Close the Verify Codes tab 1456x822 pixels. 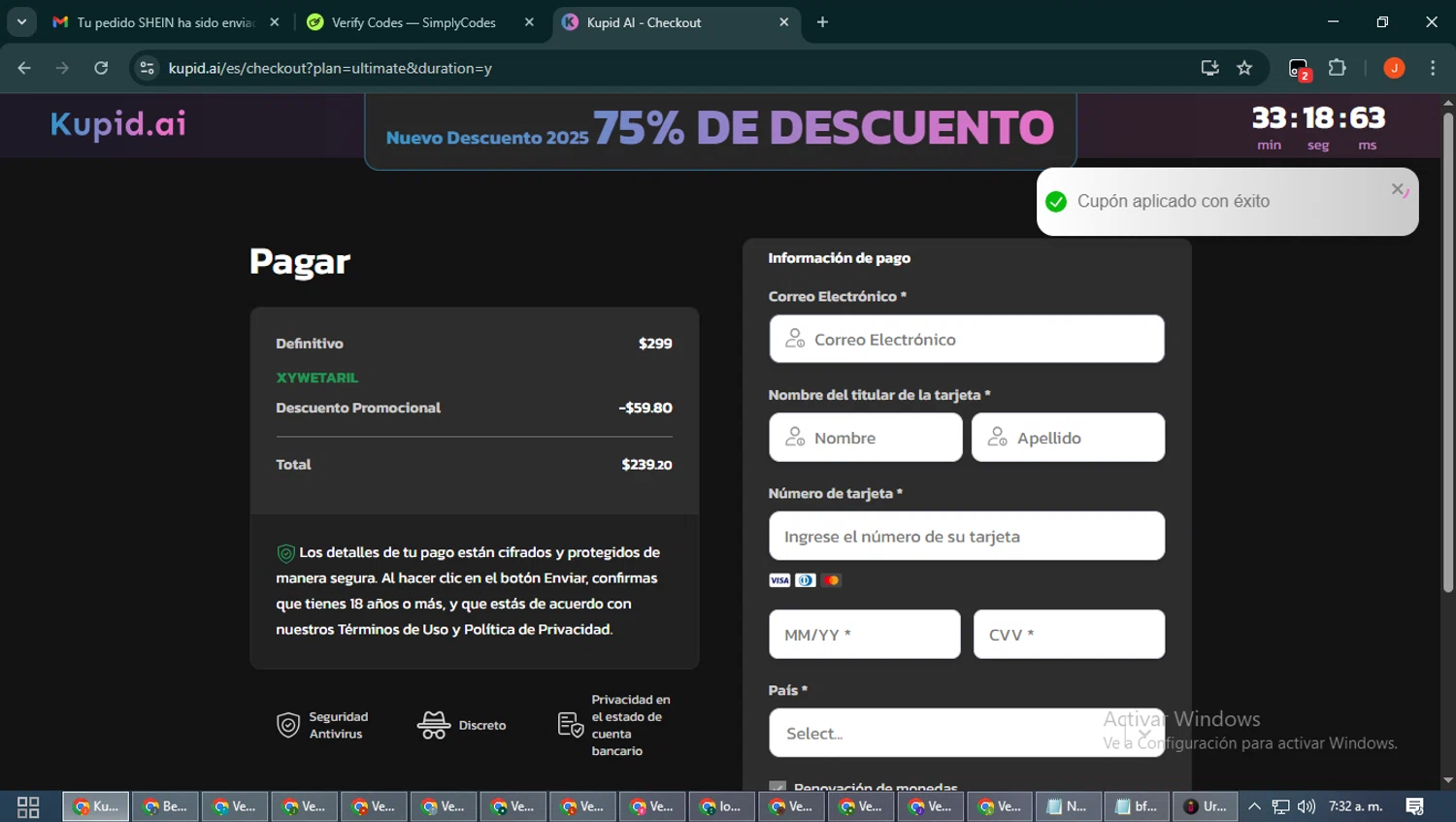pos(529,22)
